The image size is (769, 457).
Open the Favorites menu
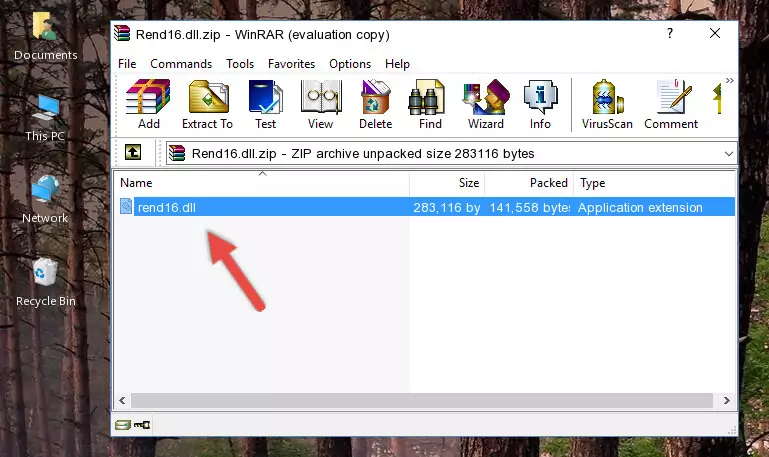coord(291,64)
